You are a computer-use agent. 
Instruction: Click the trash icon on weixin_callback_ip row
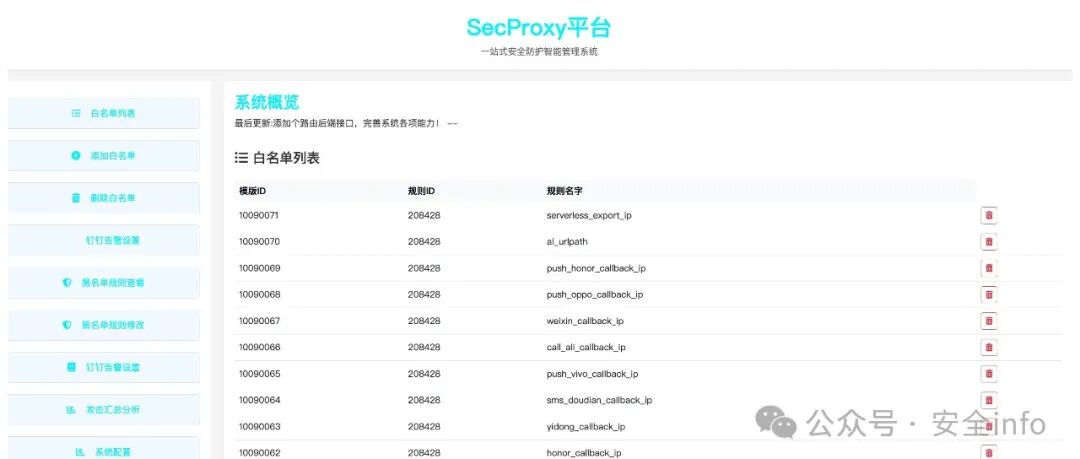pos(989,321)
